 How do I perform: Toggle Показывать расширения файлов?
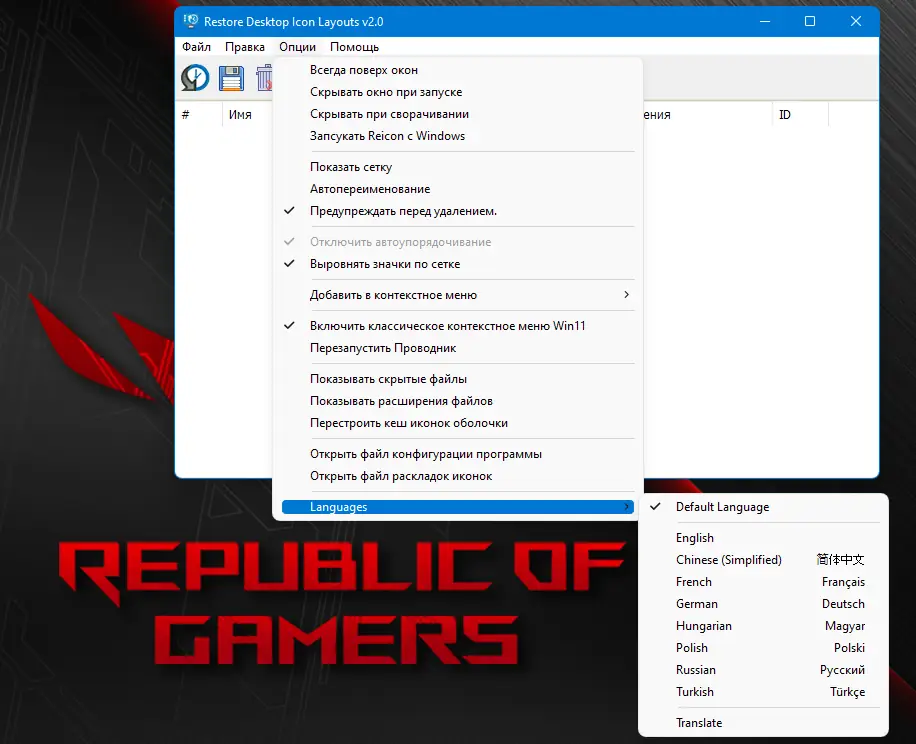coord(458,401)
